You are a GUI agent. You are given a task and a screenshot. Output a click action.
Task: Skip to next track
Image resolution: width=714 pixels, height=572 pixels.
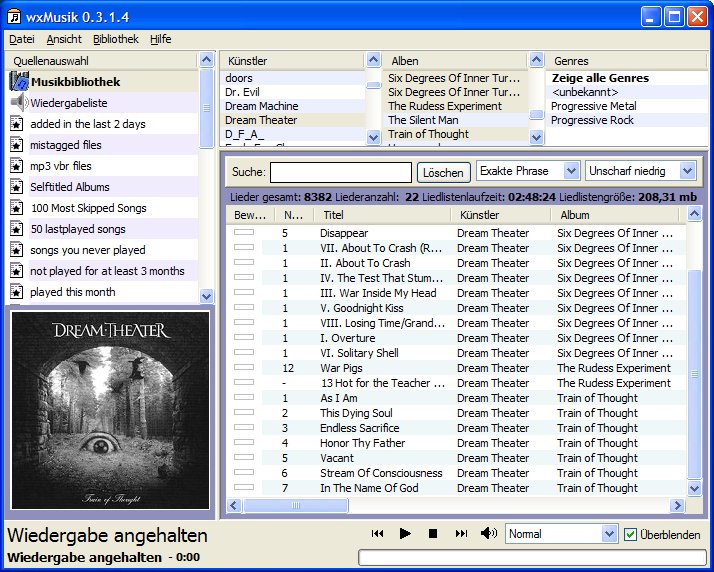click(461, 533)
